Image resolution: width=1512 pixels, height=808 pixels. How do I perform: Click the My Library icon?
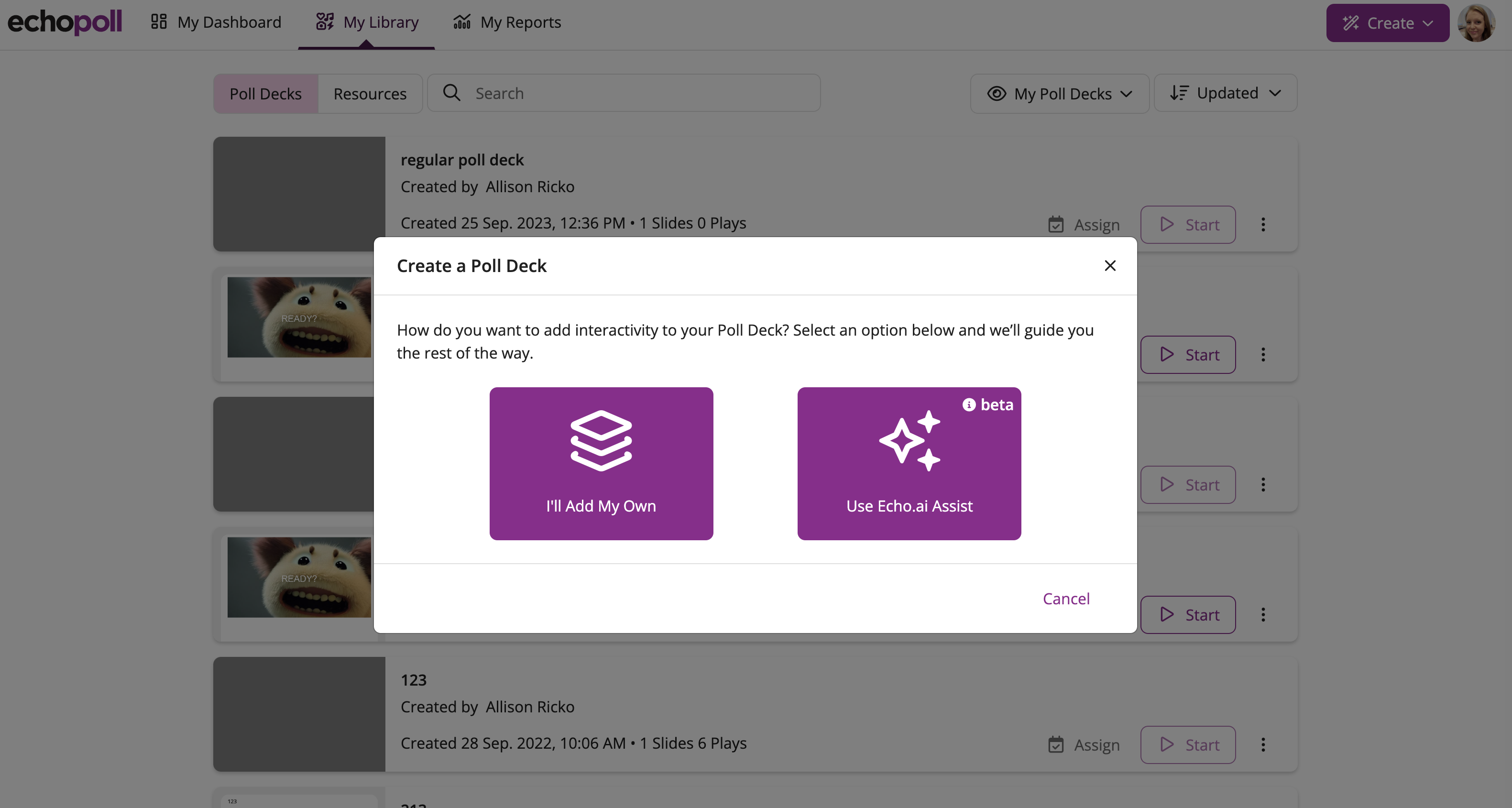[325, 22]
